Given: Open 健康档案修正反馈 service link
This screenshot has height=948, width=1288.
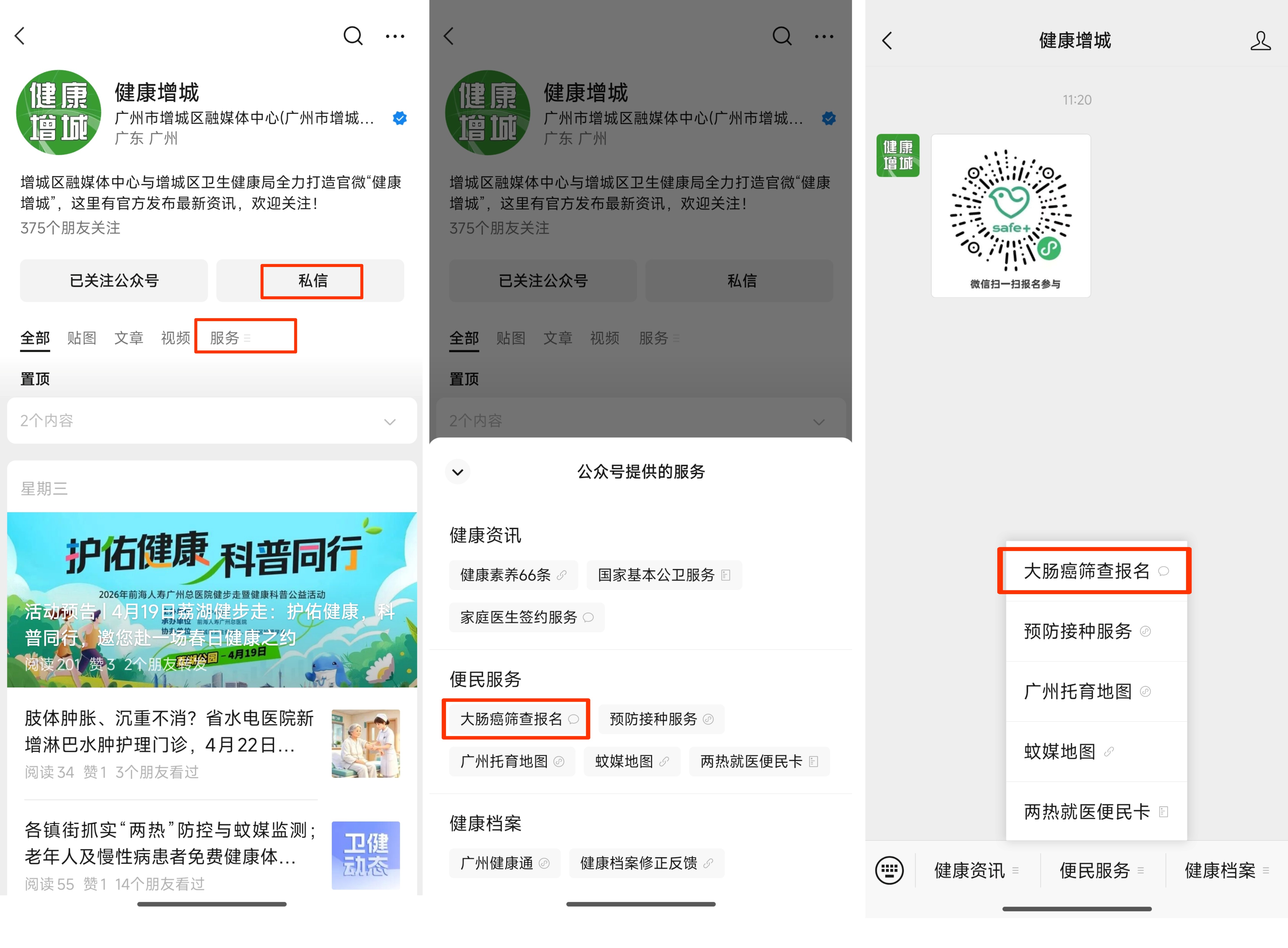Looking at the screenshot, I should coord(647,863).
